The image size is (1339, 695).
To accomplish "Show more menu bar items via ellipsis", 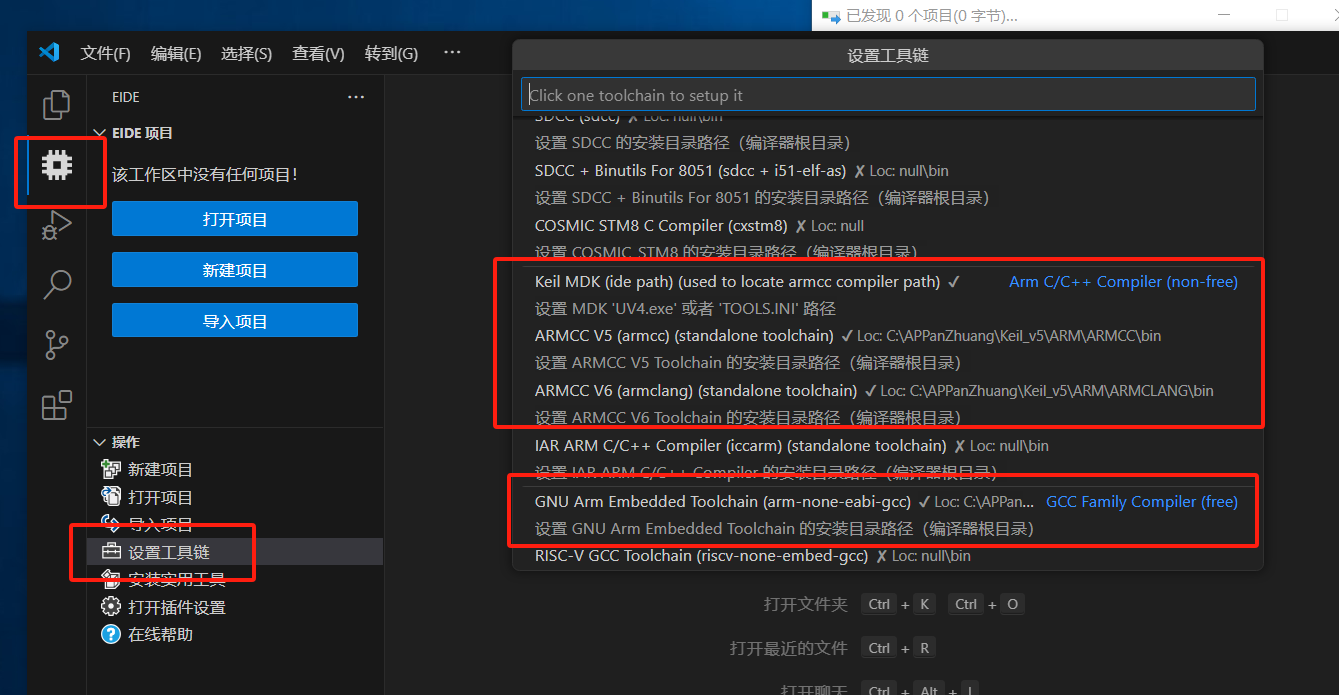I will (x=452, y=52).
